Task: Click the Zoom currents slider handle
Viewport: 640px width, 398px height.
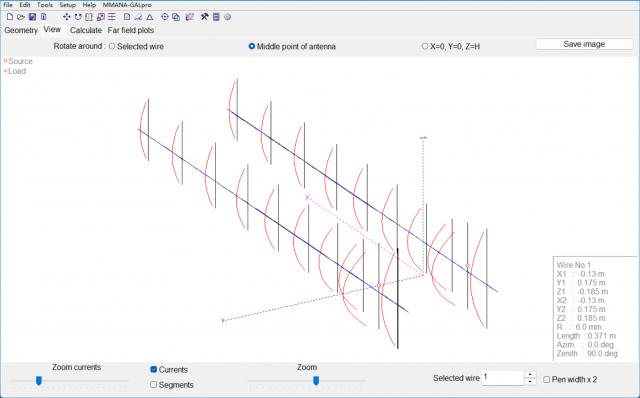Action: [39, 381]
